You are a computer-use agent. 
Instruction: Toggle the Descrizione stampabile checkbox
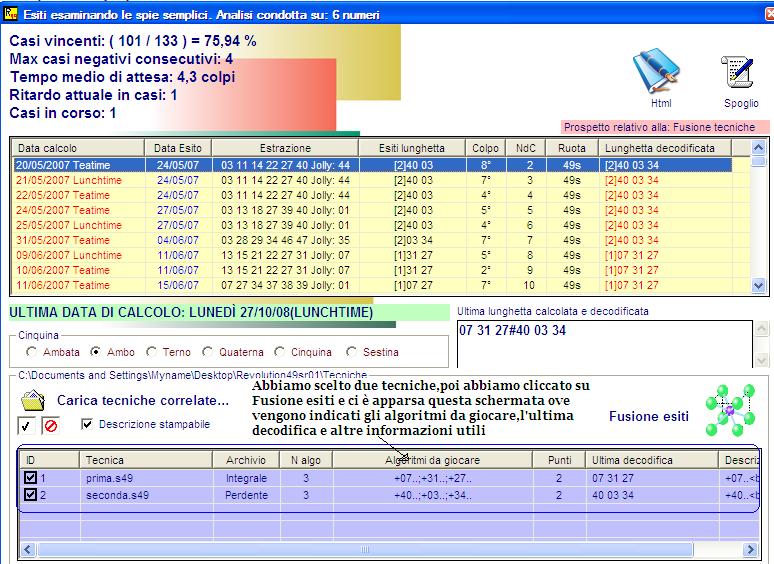pyautogui.click(x=87, y=424)
